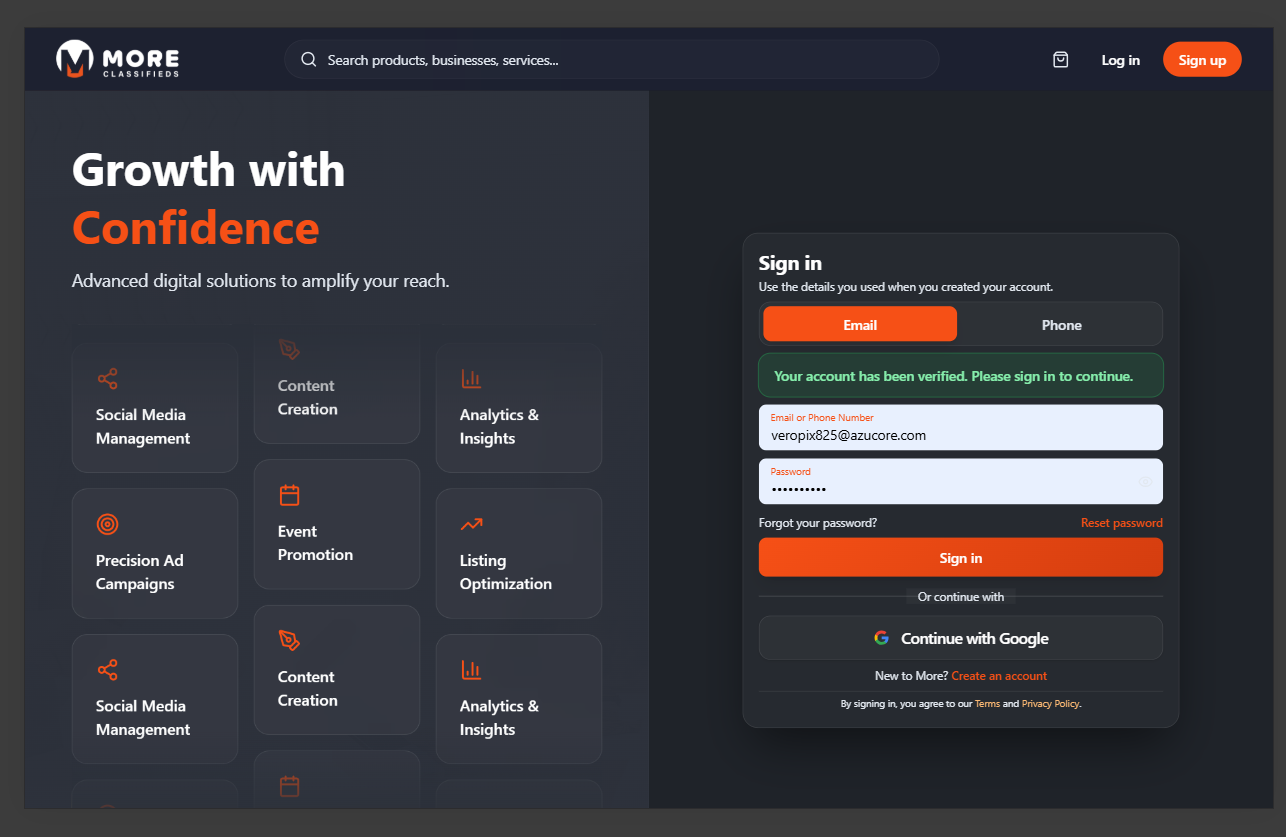Click the search products input field
This screenshot has width=1286, height=837.
(620, 60)
